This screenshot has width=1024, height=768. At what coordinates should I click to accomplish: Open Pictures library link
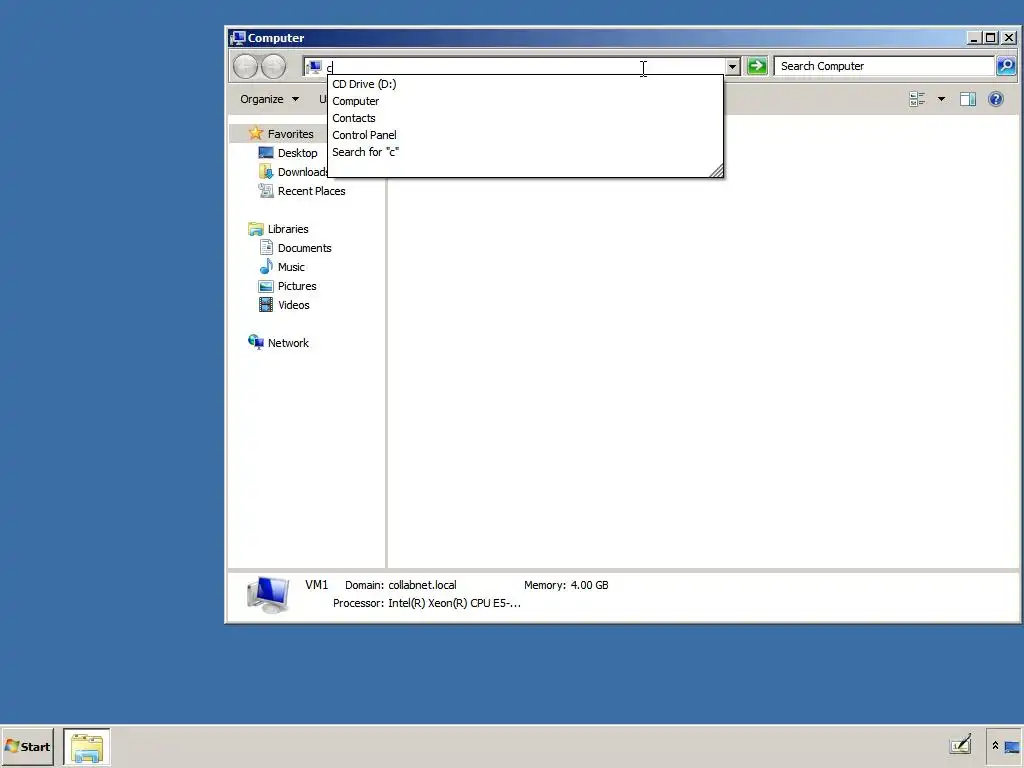tap(297, 286)
